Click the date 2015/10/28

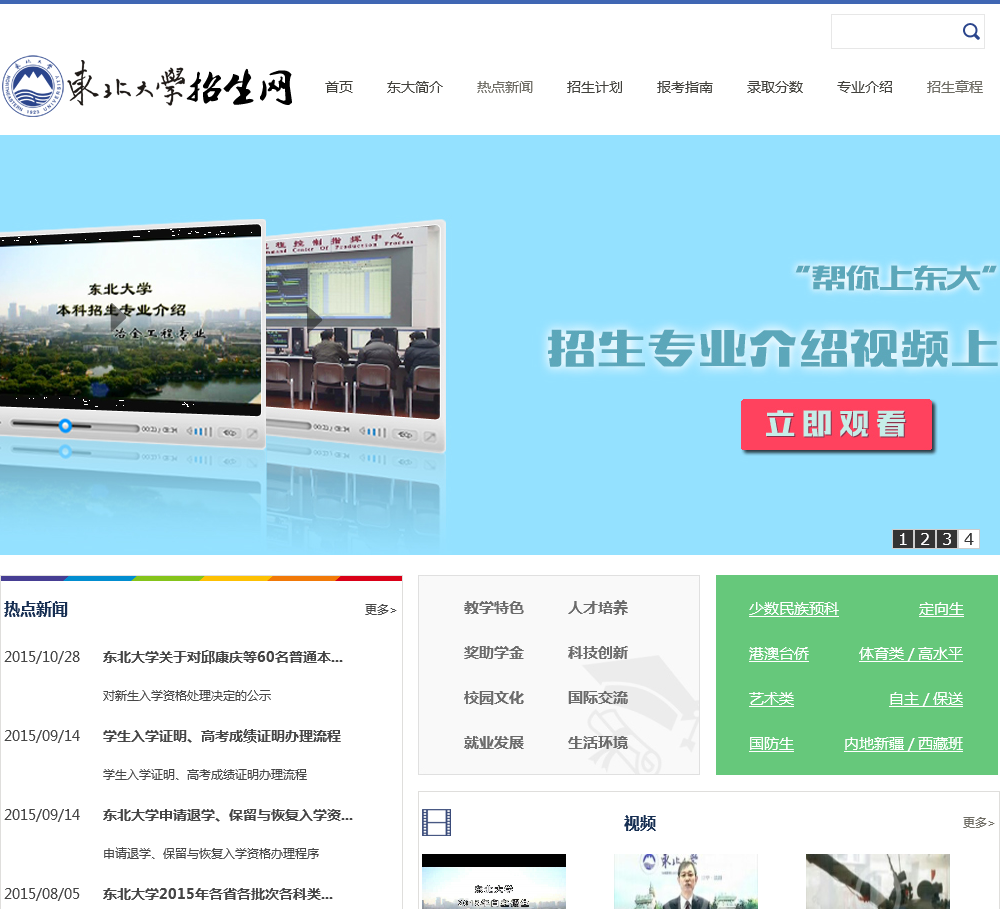(42, 657)
